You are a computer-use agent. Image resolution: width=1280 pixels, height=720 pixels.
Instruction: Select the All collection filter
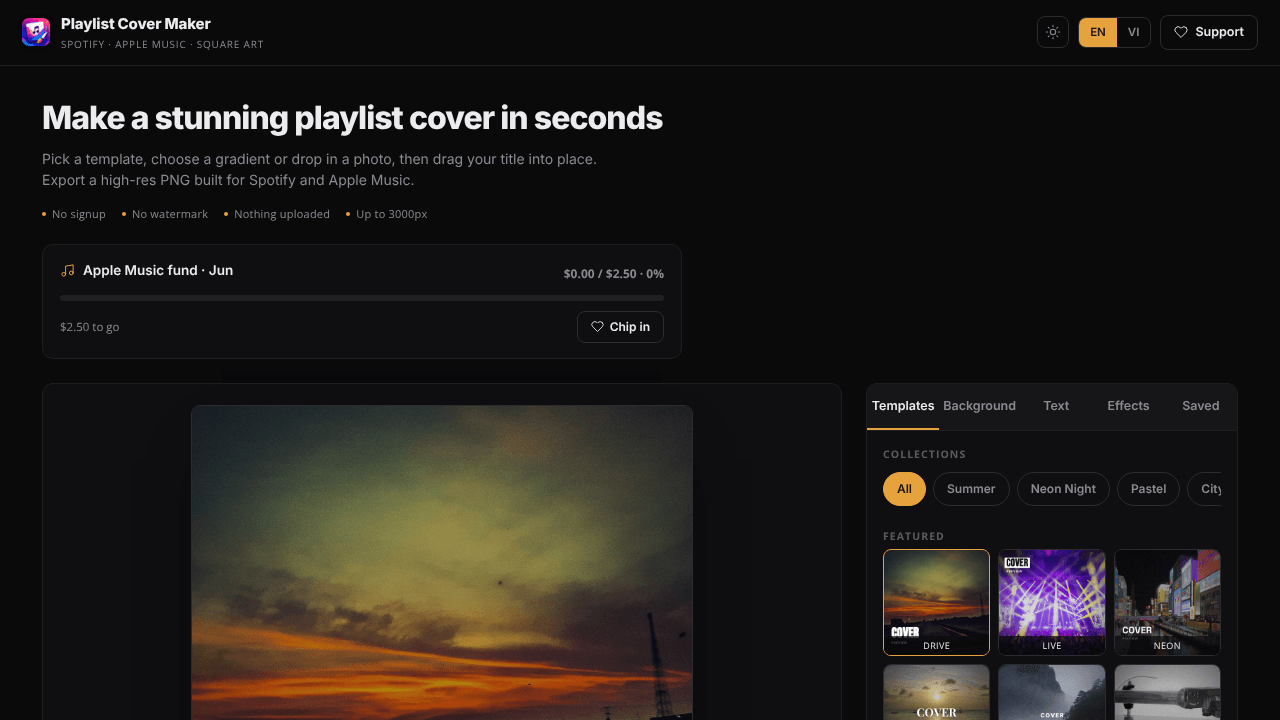pos(904,489)
